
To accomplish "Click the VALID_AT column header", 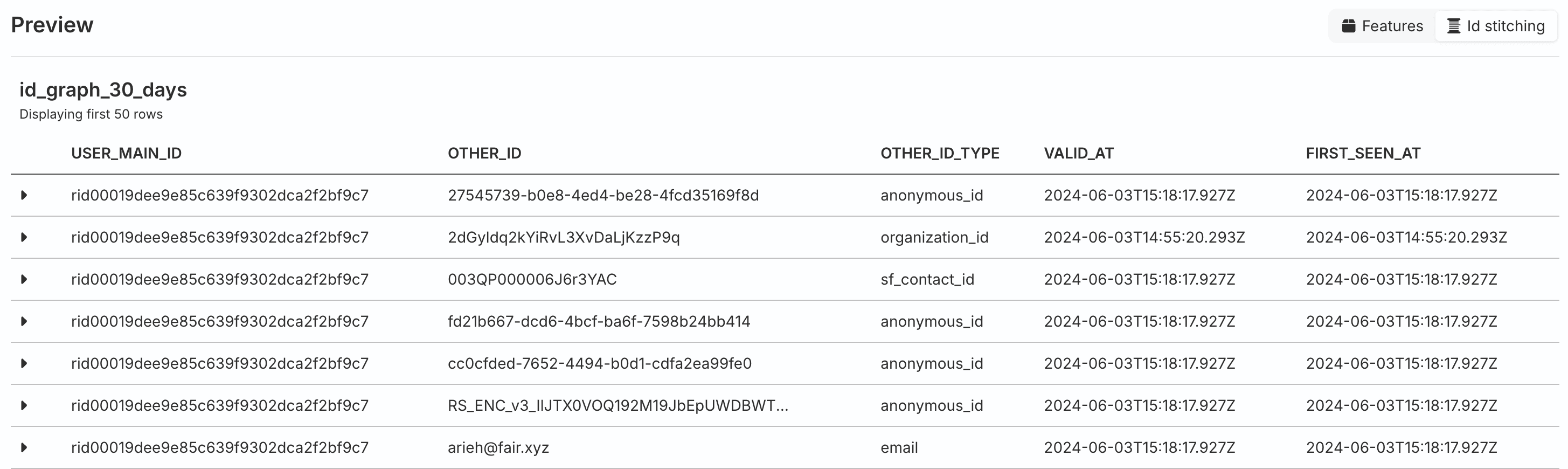I will [x=1079, y=154].
